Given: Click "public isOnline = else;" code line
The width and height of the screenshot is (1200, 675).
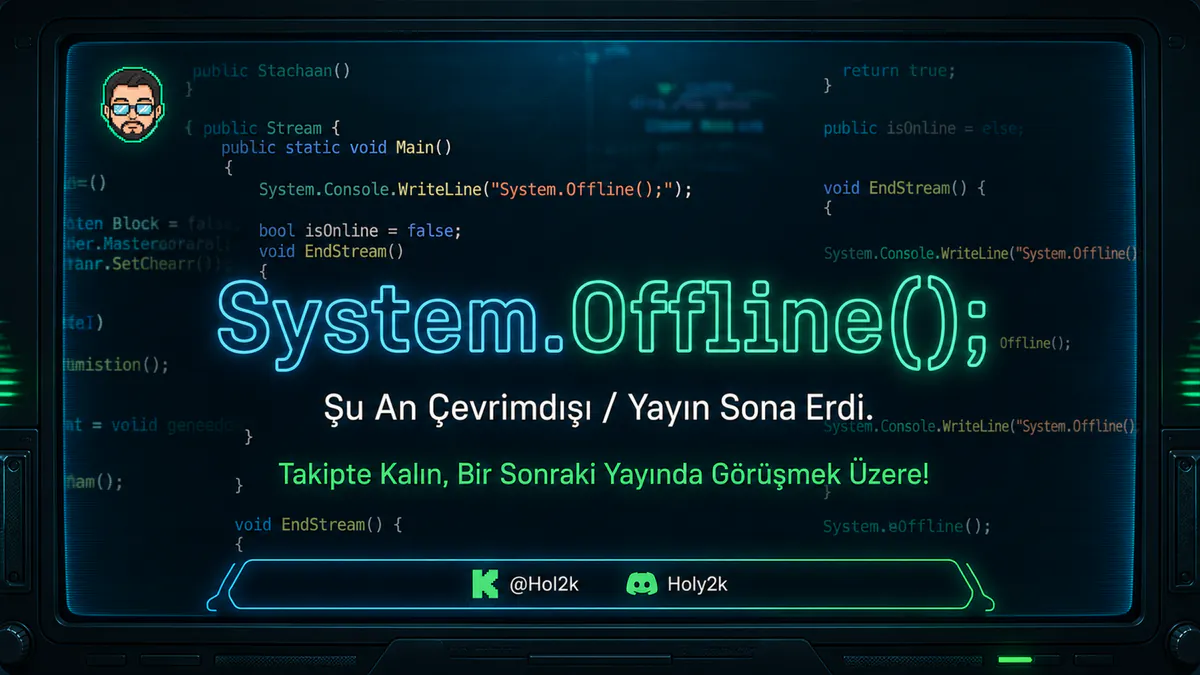Looking at the screenshot, I should pos(922,128).
